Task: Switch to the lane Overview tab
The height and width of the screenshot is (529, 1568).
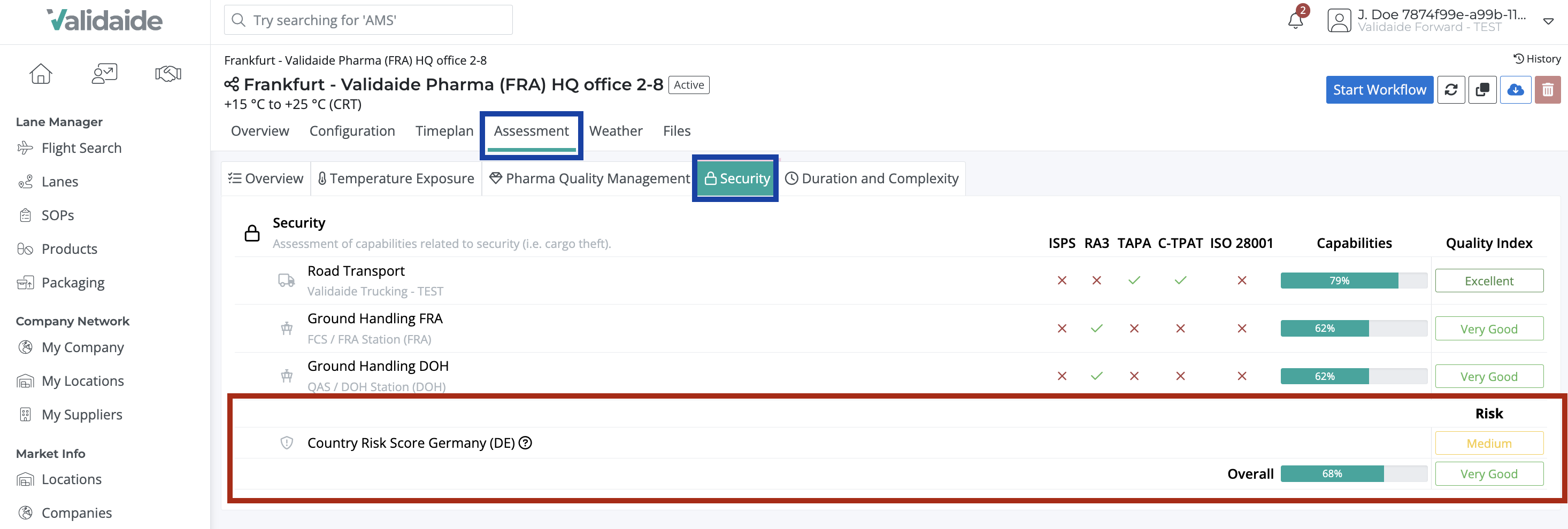Action: click(x=260, y=131)
